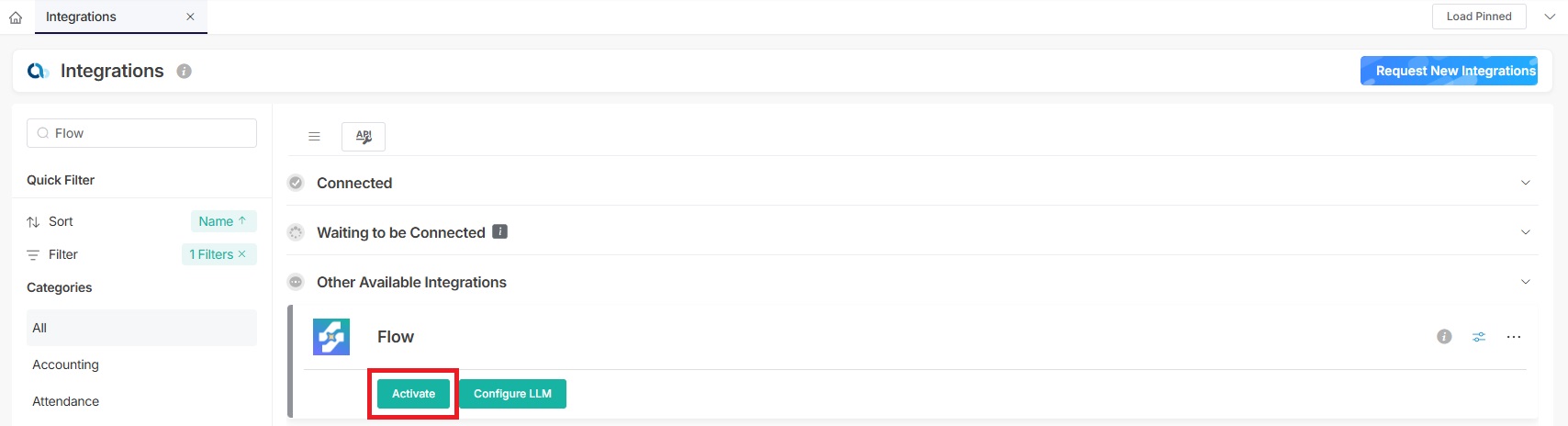The width and height of the screenshot is (1568, 426).
Task: Click info badge next to Waiting to be Connected
Action: [500, 231]
